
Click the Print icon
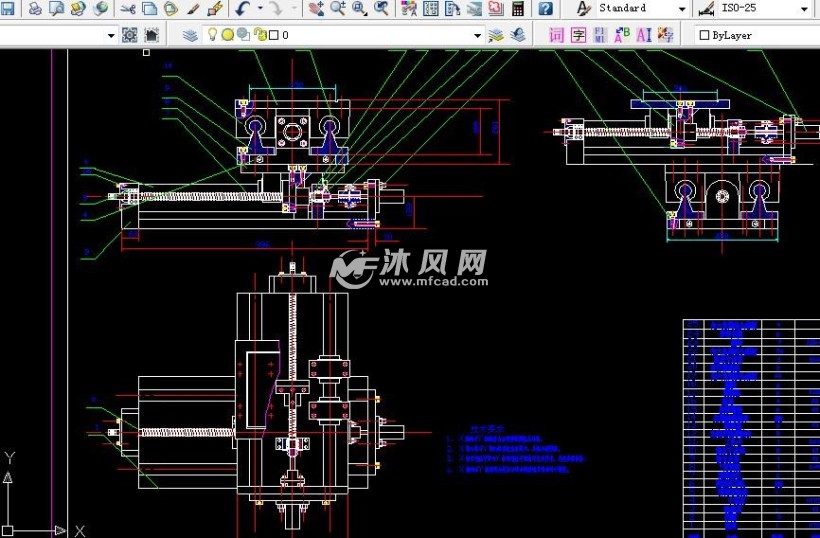point(34,9)
